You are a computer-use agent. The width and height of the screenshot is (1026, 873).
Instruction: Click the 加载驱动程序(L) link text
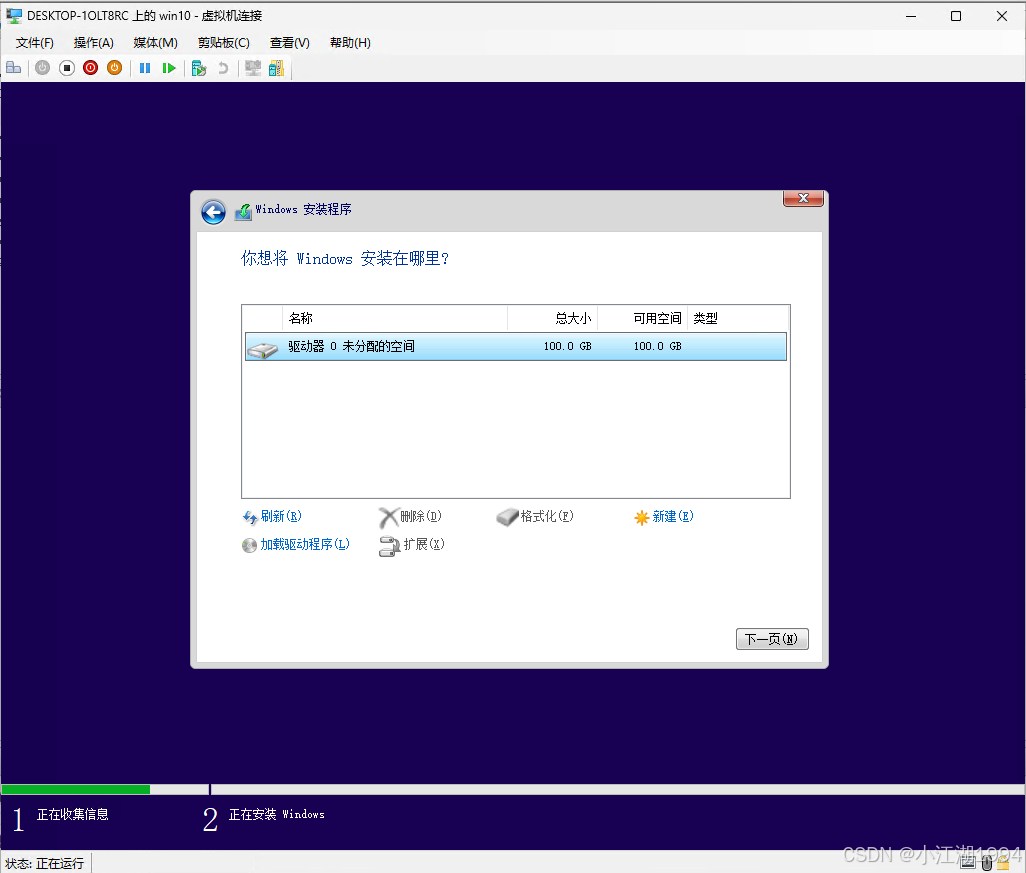pyautogui.click(x=305, y=544)
